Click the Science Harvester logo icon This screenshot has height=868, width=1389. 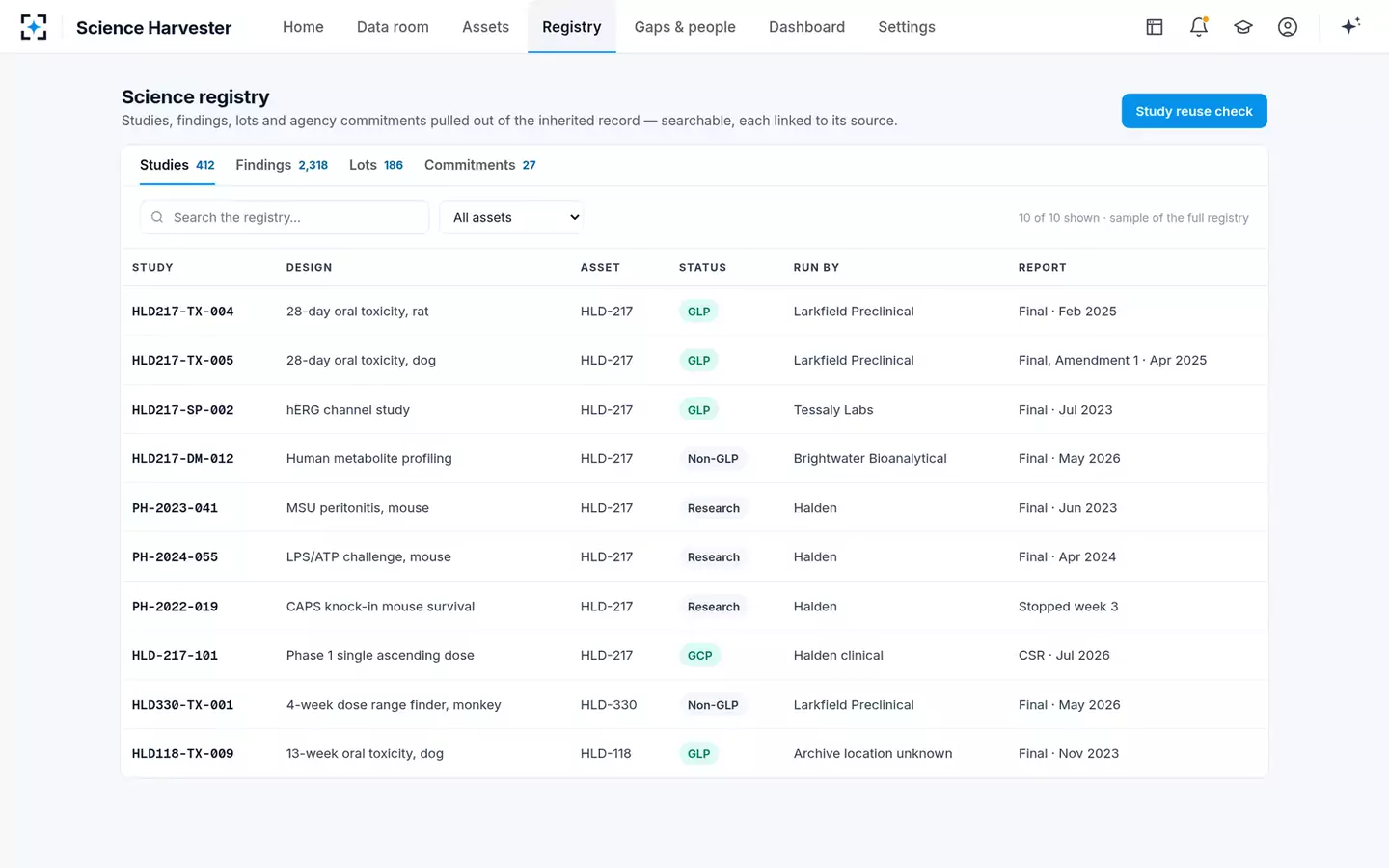34,27
